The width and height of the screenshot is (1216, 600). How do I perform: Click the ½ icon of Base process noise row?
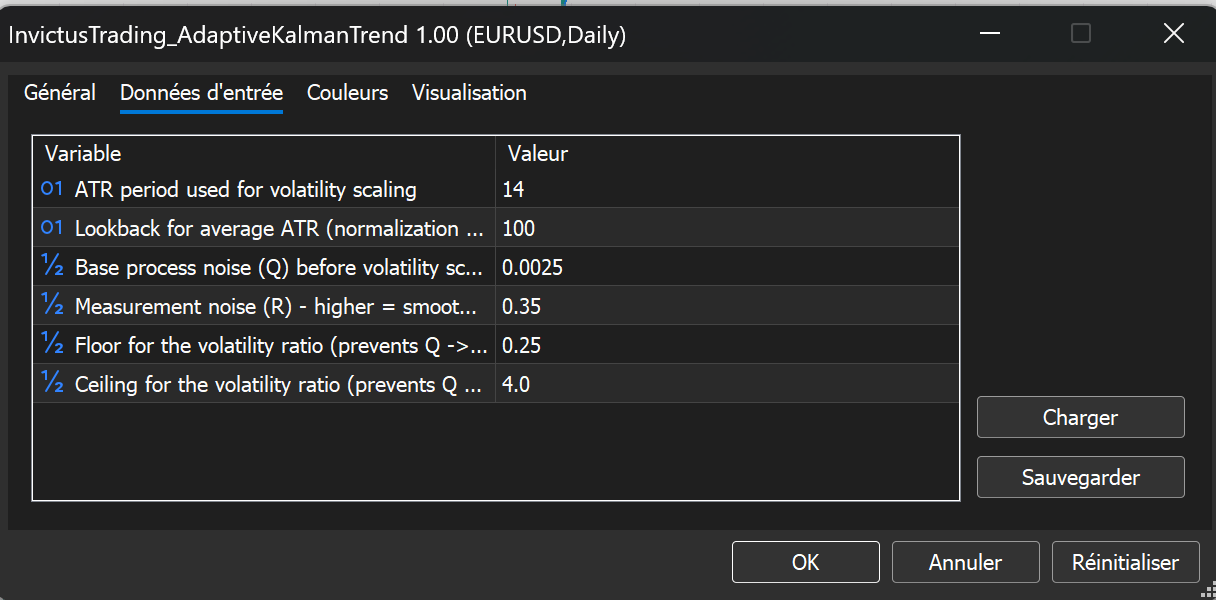click(x=52, y=267)
